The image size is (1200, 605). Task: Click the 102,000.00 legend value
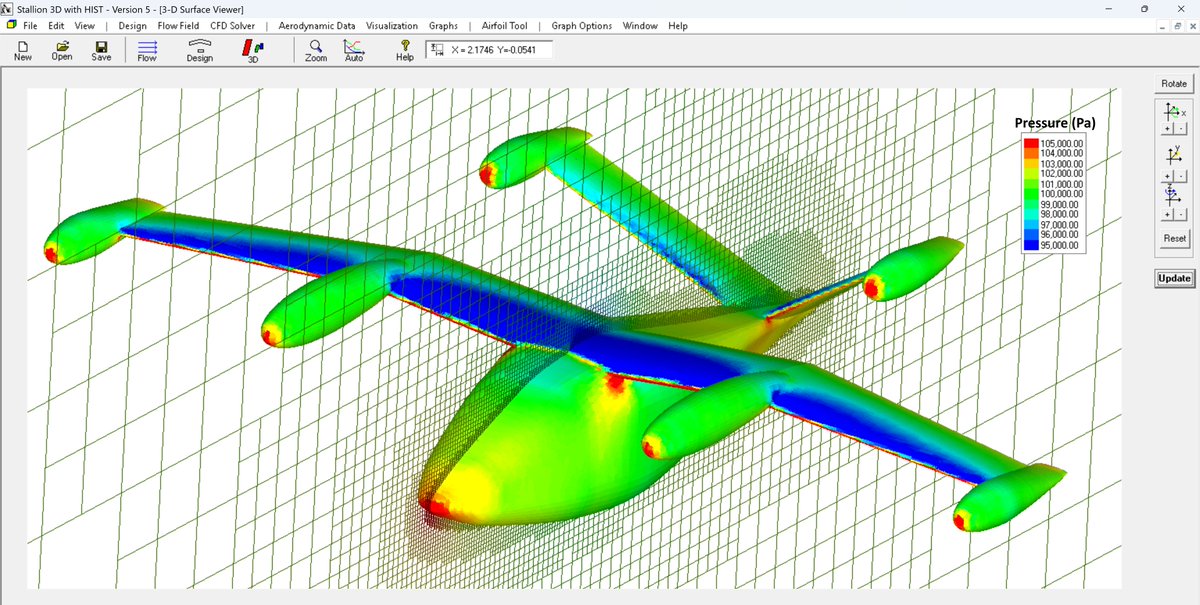pyautogui.click(x=1063, y=174)
